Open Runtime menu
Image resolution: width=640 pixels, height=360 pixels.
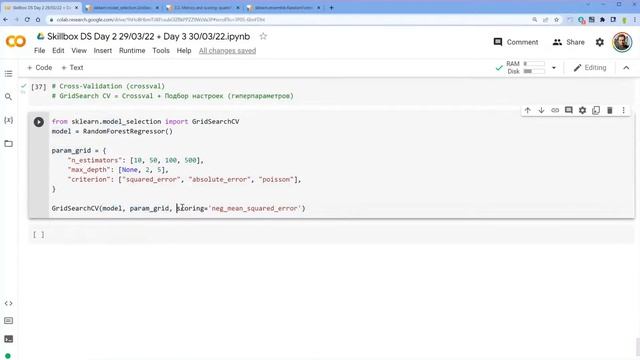click(132, 51)
